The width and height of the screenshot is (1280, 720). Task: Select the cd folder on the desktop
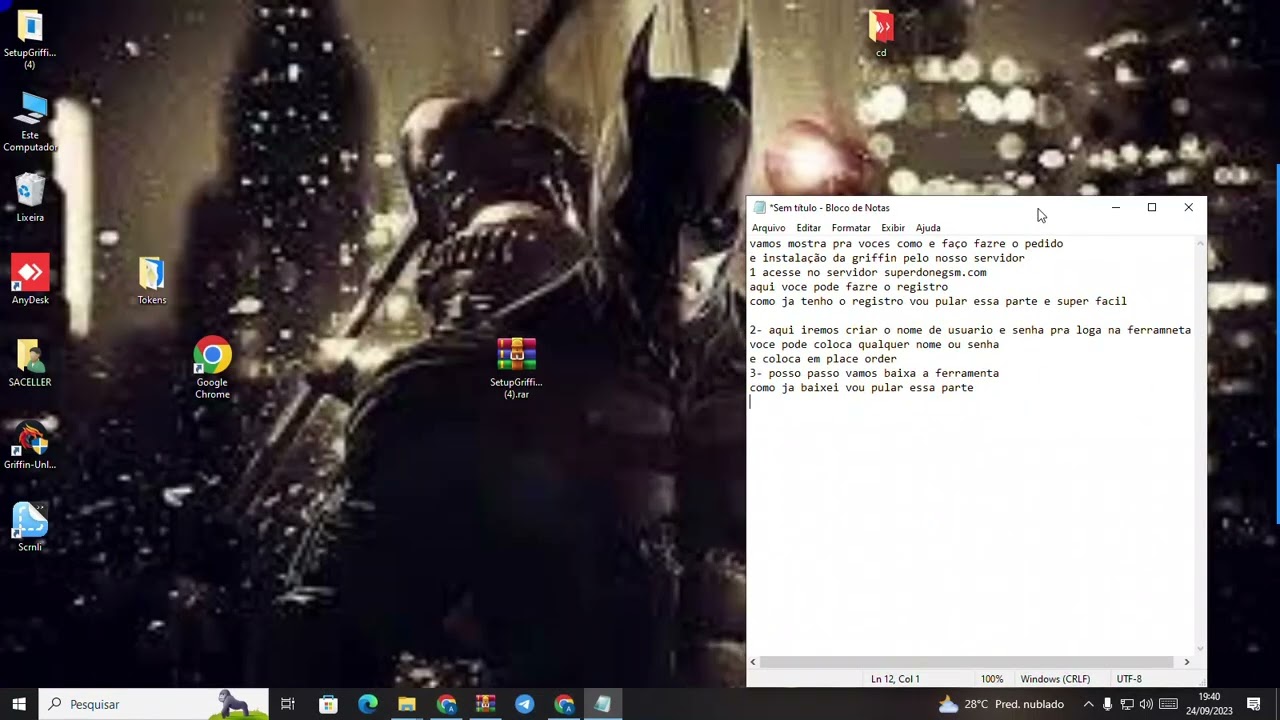pyautogui.click(x=881, y=34)
